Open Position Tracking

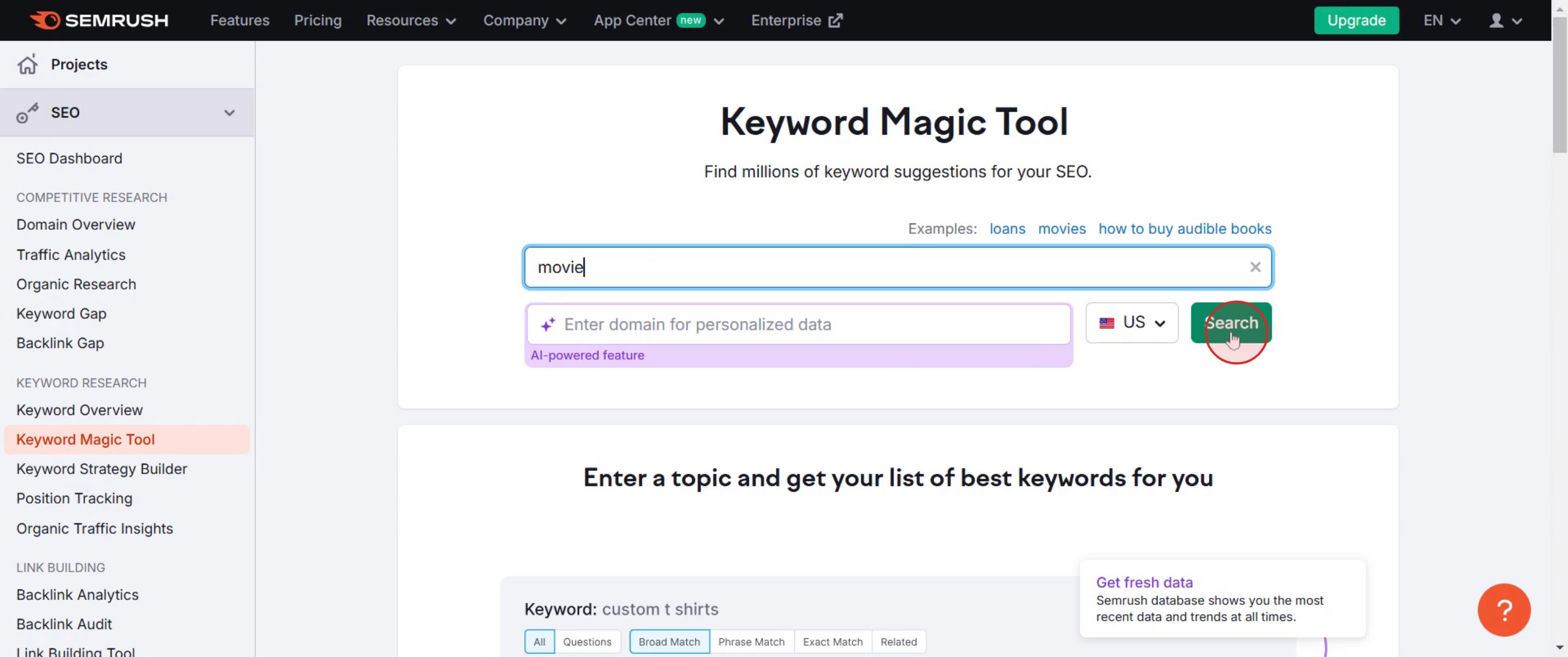[x=74, y=499]
